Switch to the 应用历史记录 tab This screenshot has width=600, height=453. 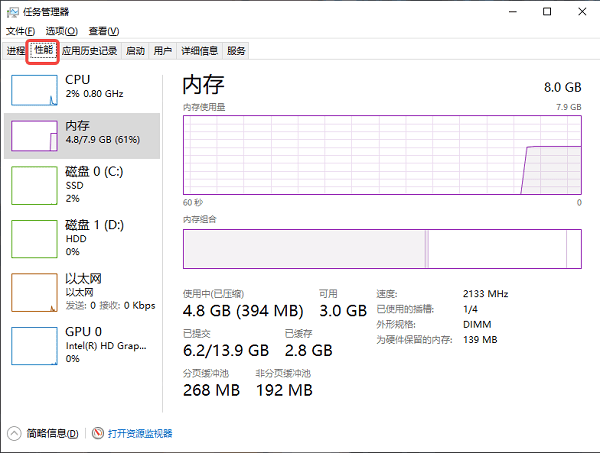(89, 51)
